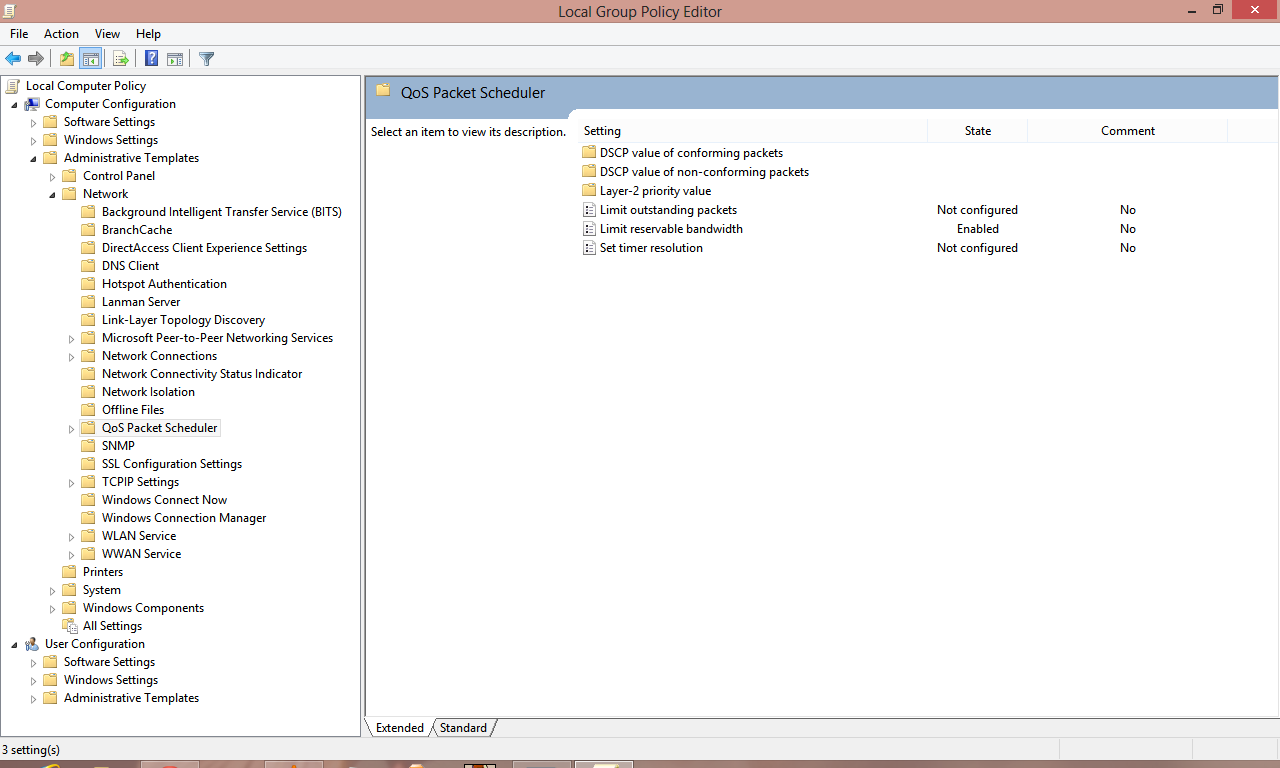Click the folder icon in the QoS Packet Scheduler header
Screen dimensions: 1280x768
383,91
